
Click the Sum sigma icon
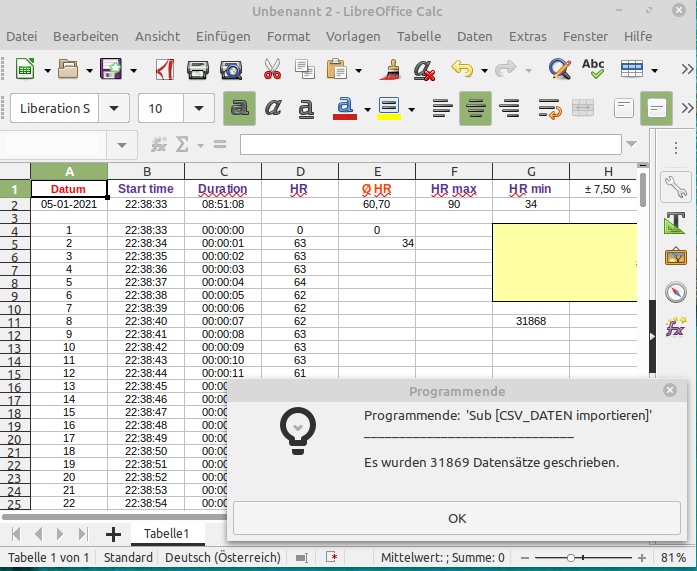[x=182, y=144]
